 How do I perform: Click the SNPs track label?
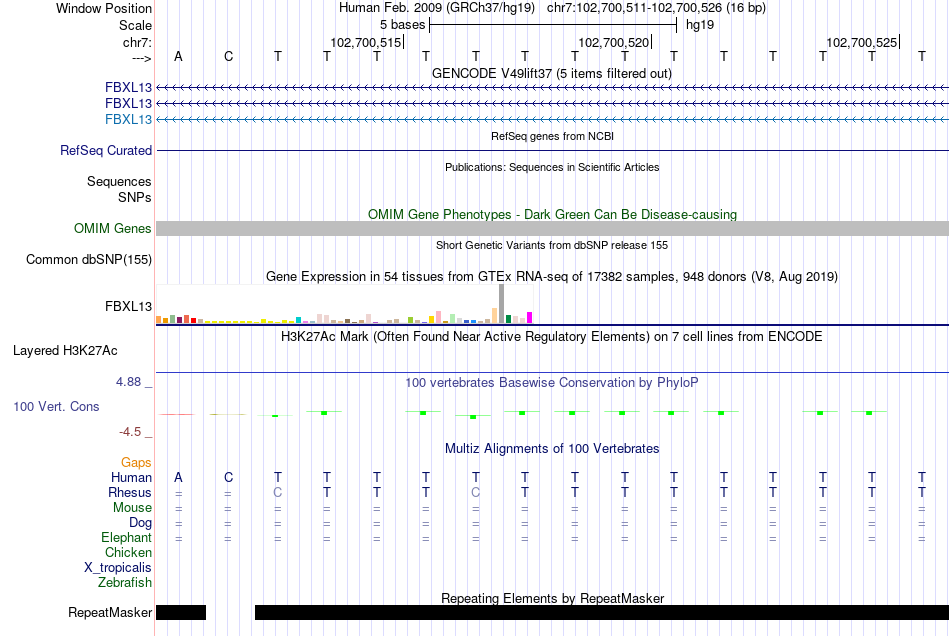click(x=135, y=197)
